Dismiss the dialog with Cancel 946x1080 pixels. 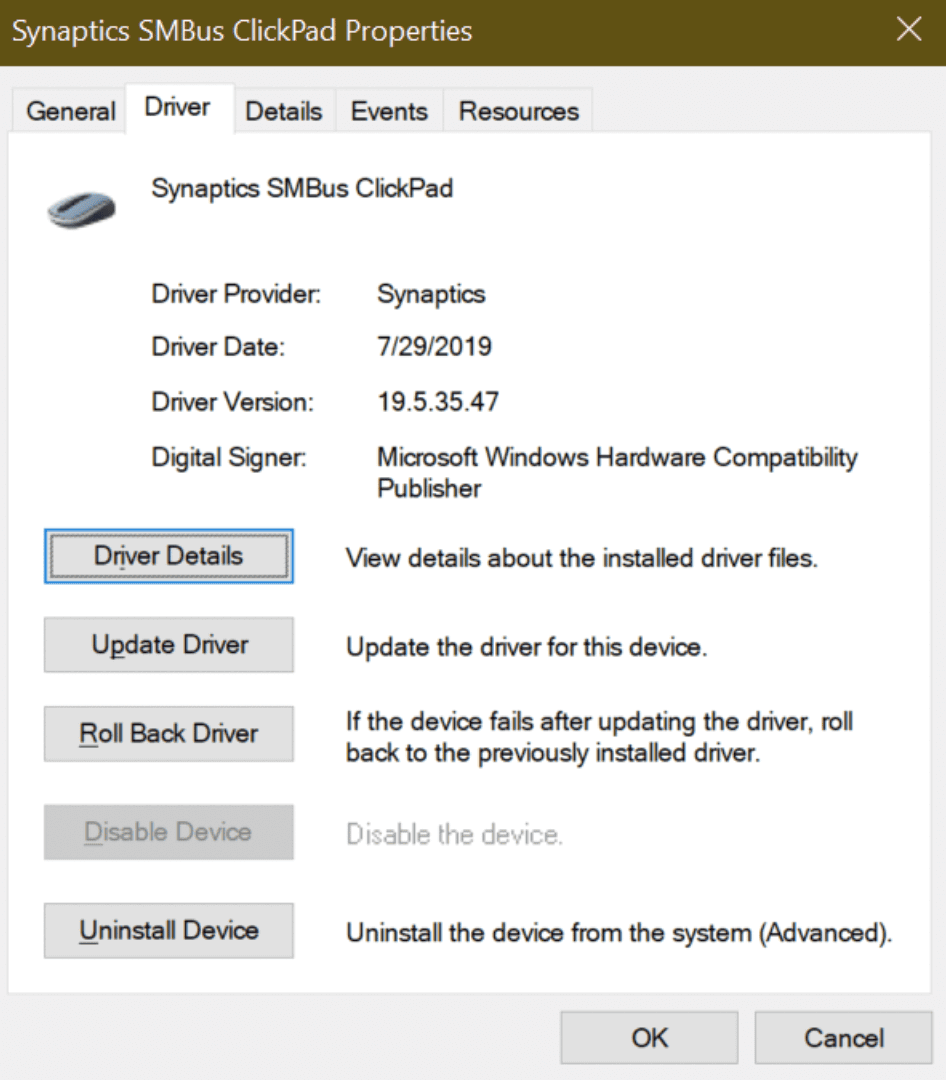(x=843, y=1037)
